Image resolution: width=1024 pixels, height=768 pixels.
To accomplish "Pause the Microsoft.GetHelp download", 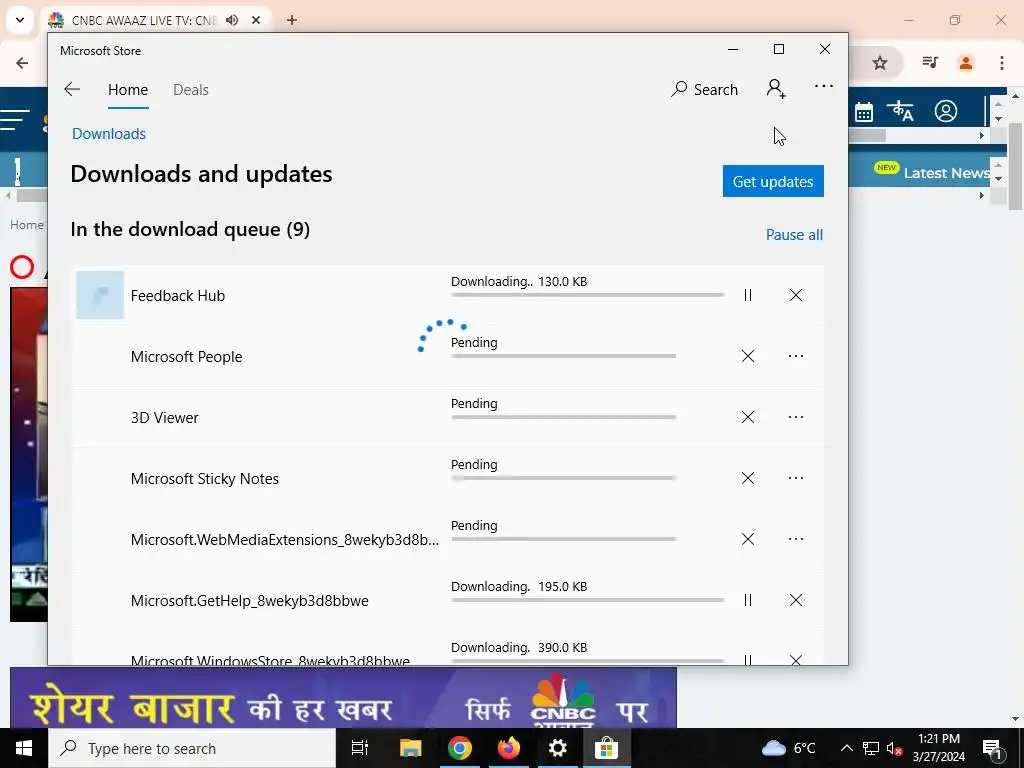I will pos(748,600).
